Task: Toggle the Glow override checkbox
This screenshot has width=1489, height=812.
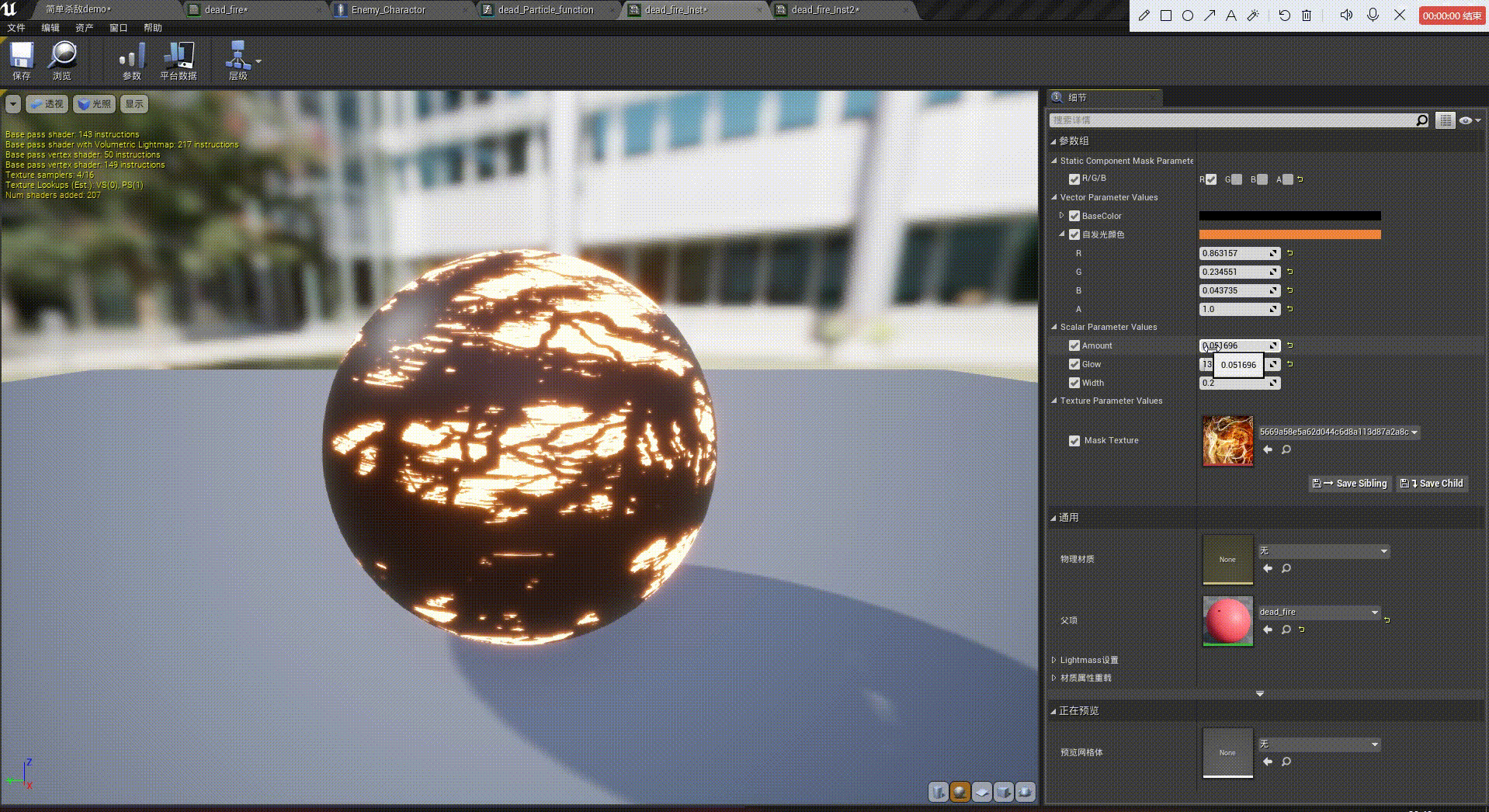Action: tap(1074, 364)
